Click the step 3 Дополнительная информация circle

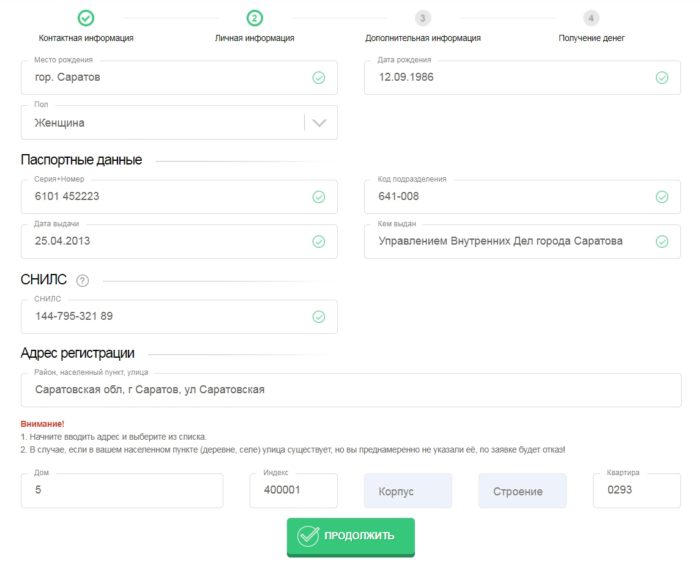pyautogui.click(x=423, y=18)
